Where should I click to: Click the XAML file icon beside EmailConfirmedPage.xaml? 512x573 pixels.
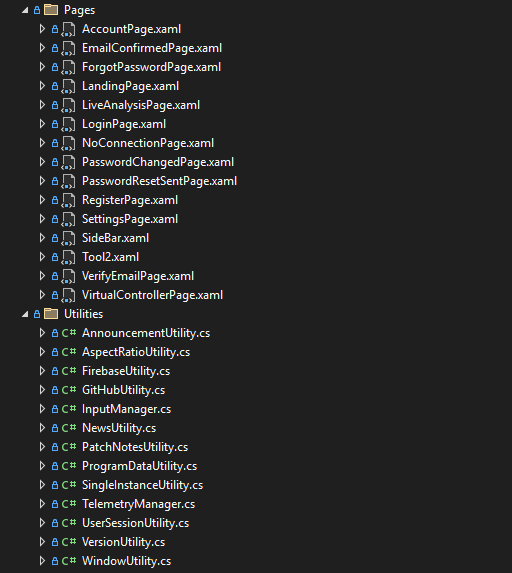(x=68, y=48)
